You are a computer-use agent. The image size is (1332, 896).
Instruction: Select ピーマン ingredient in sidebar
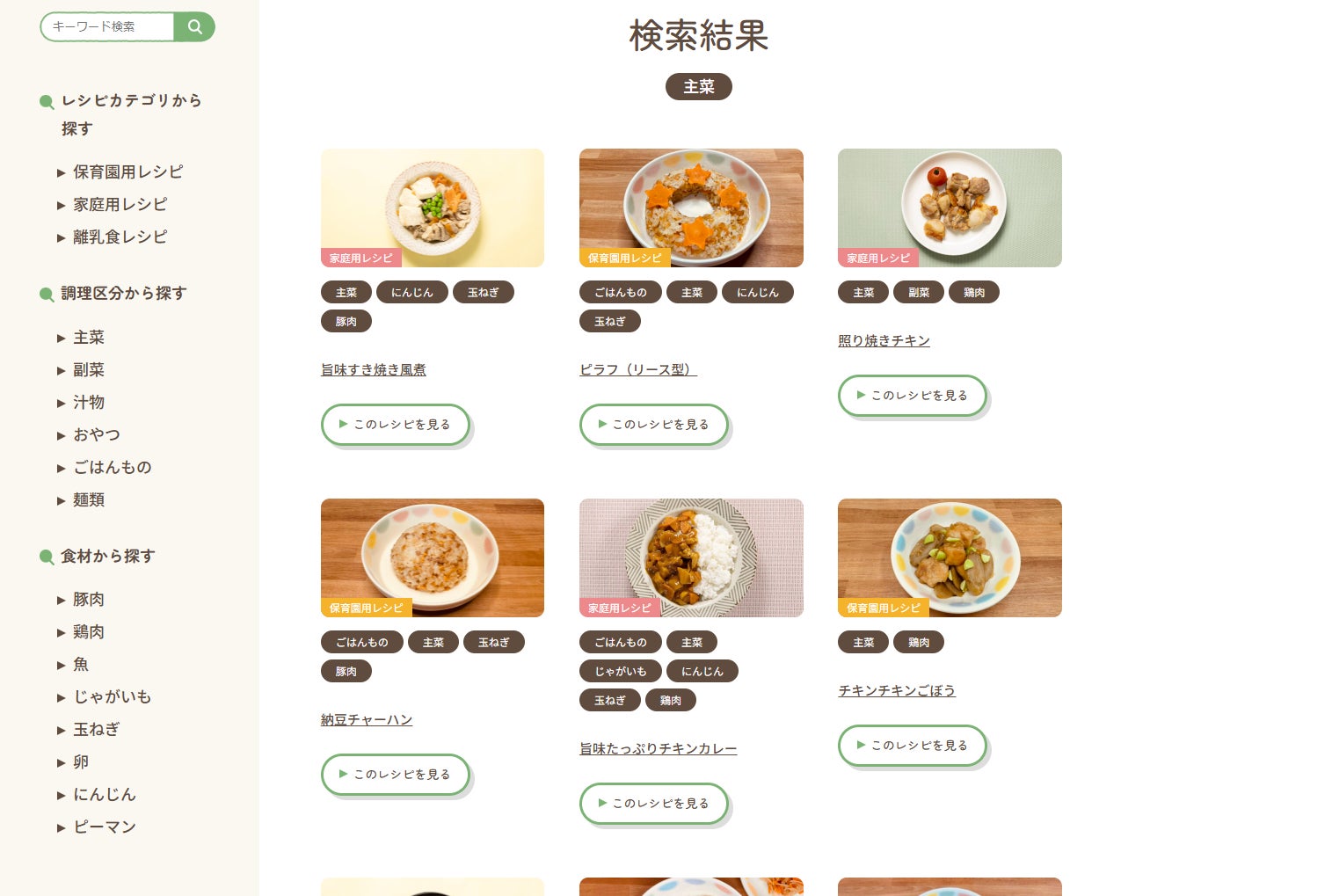pyautogui.click(x=105, y=827)
